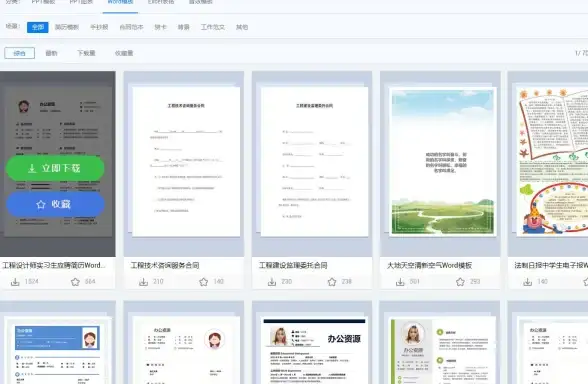The image size is (588, 384).
Task: Click download count 210
Action: coord(158,282)
